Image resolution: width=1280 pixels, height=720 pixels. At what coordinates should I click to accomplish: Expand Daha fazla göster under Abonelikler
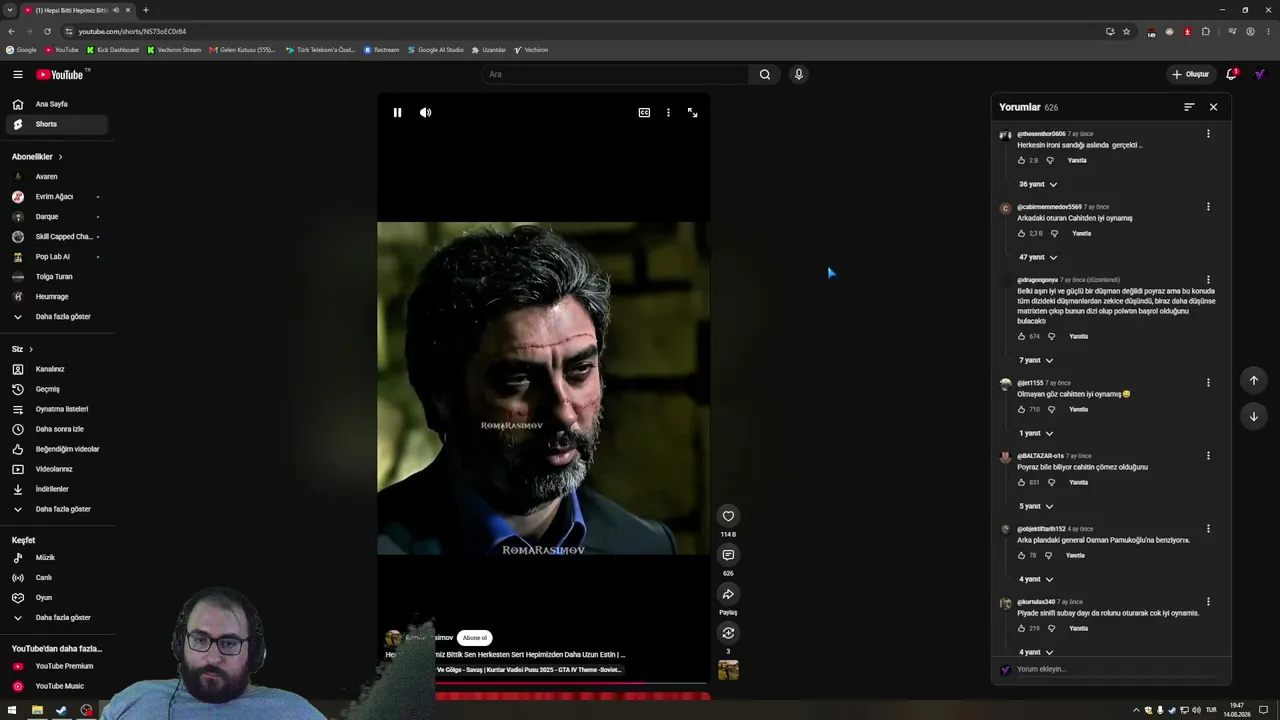point(57,317)
